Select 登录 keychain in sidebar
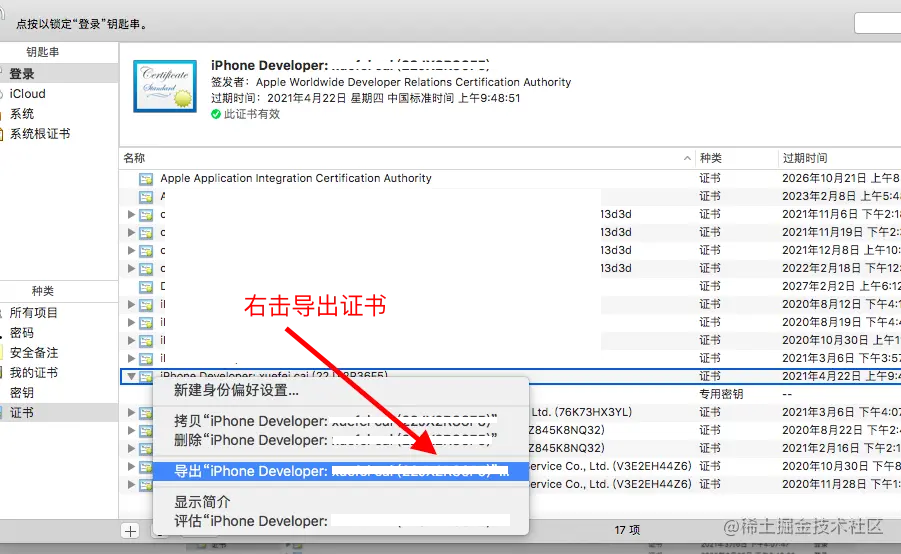The height and width of the screenshot is (554, 901). tap(59, 74)
